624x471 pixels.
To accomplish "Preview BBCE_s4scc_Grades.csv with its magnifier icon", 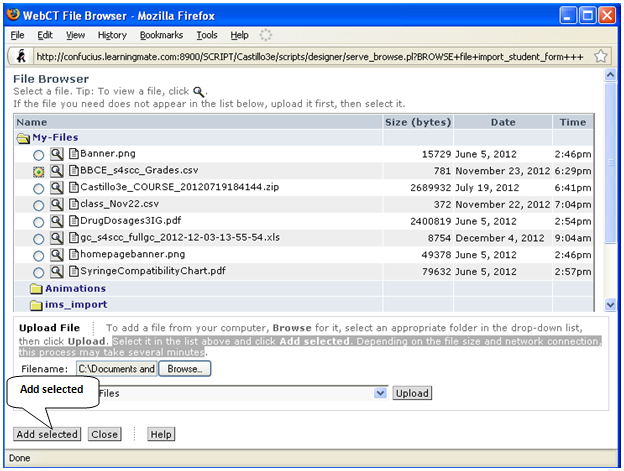I will 57,171.
